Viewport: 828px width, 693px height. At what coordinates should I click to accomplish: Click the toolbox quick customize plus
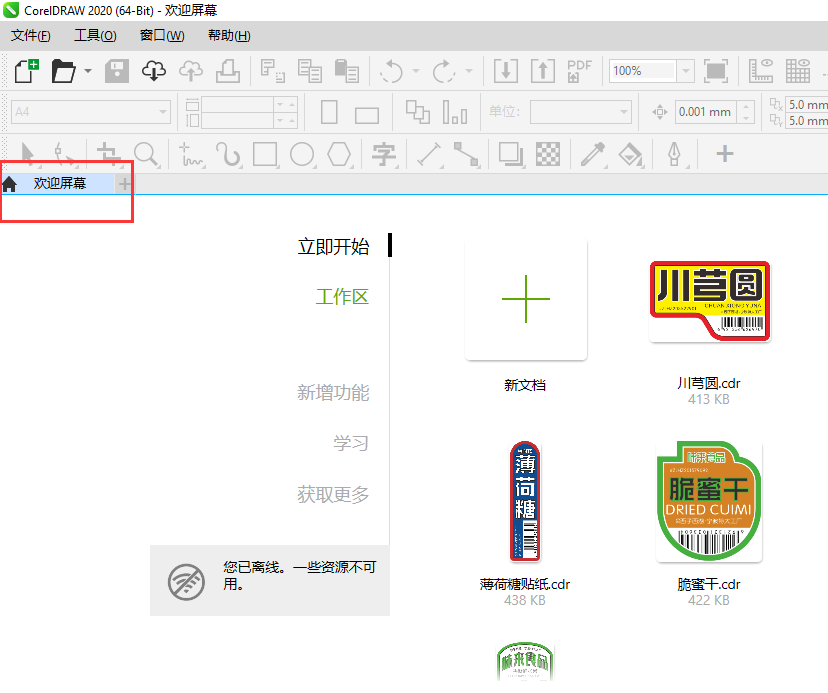pyautogui.click(x=724, y=154)
